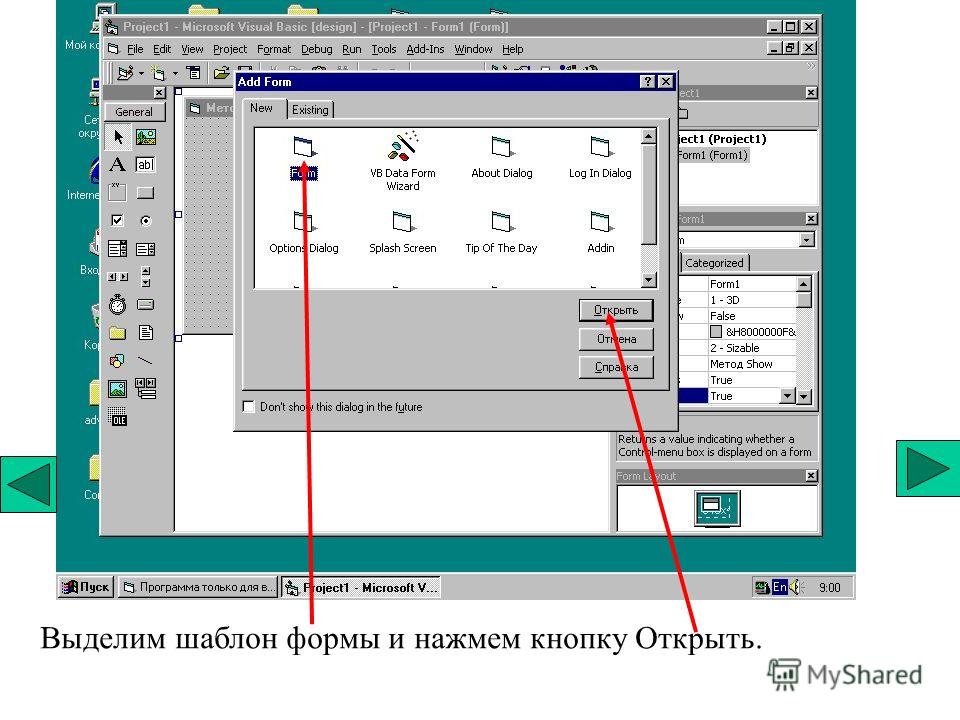
Task: Select the ListBox control tool
Action: [x=146, y=249]
